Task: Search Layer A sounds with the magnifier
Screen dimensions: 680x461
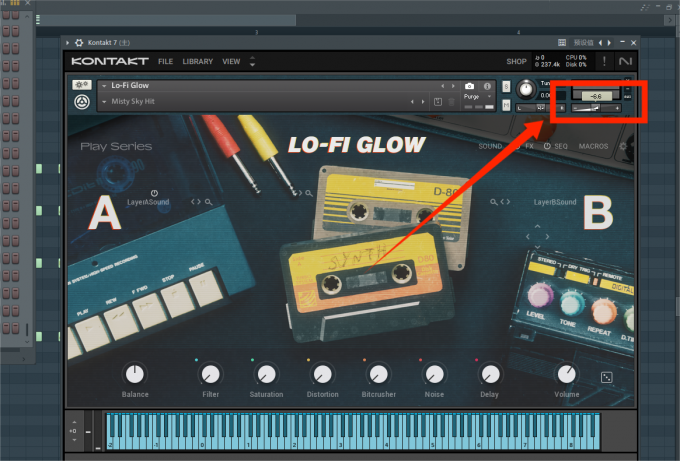Action: pyautogui.click(x=209, y=202)
